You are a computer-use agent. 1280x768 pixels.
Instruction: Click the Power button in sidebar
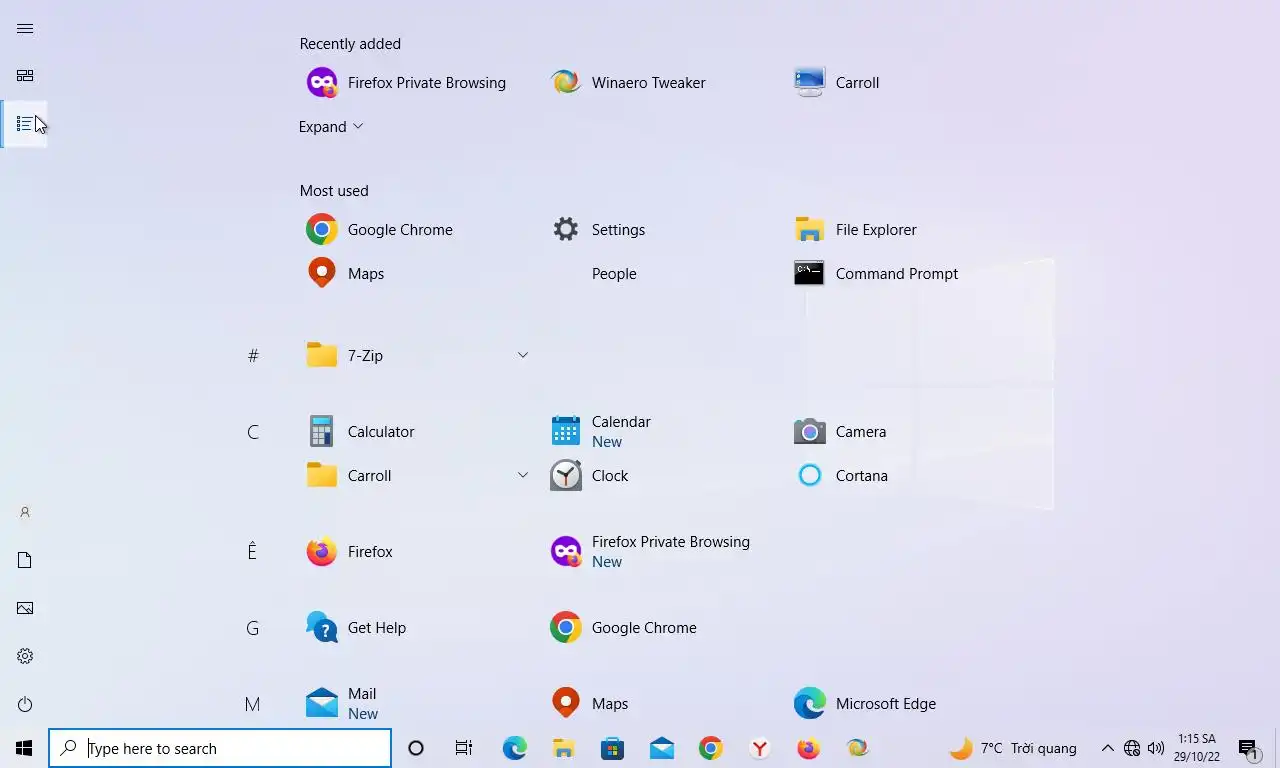25,704
